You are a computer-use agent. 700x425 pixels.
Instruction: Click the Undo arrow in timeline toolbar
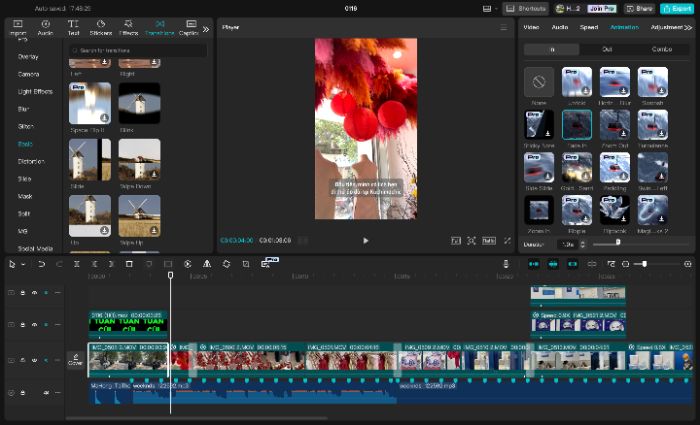click(42, 264)
